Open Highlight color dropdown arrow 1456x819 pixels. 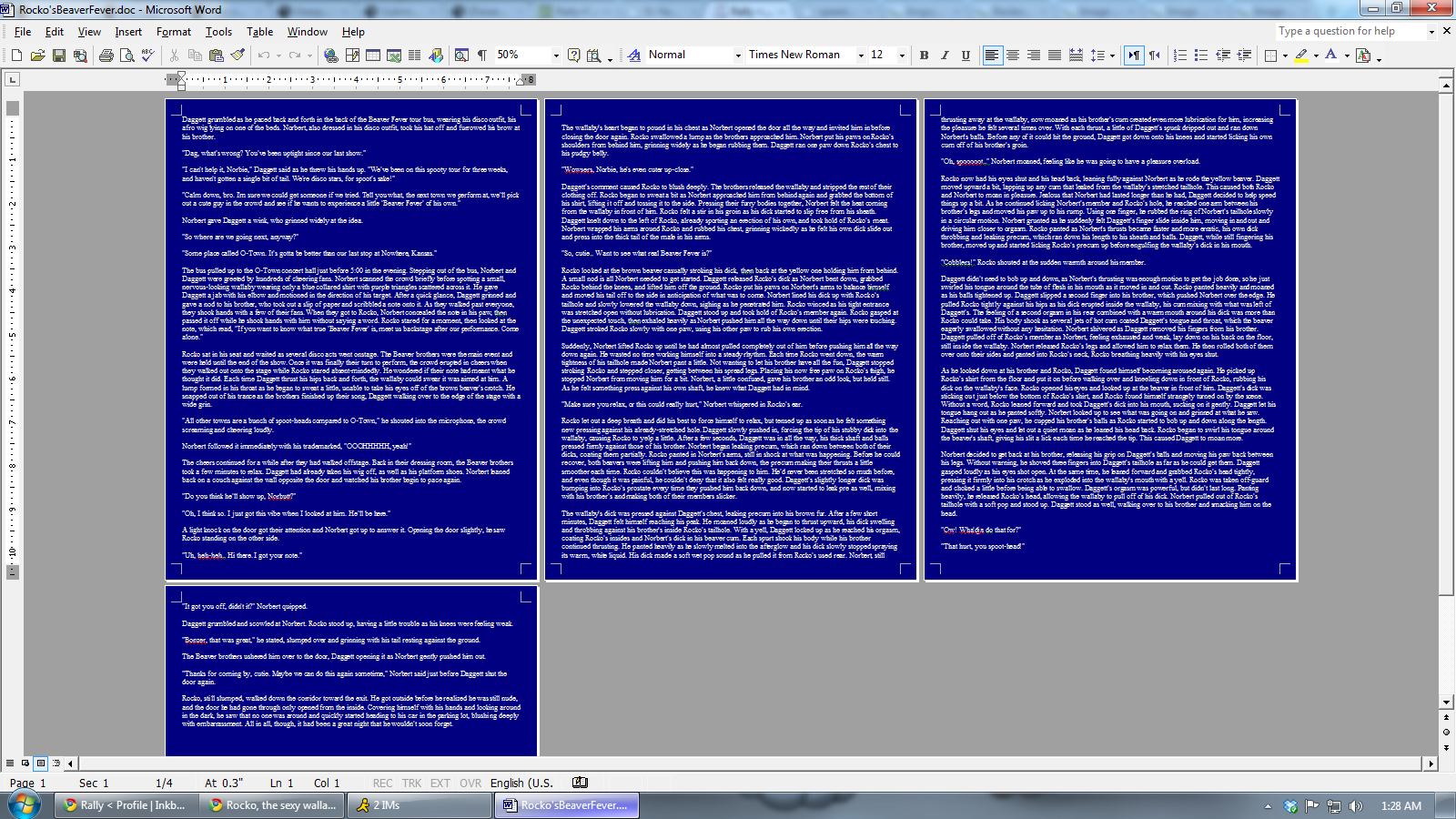pos(1316,56)
